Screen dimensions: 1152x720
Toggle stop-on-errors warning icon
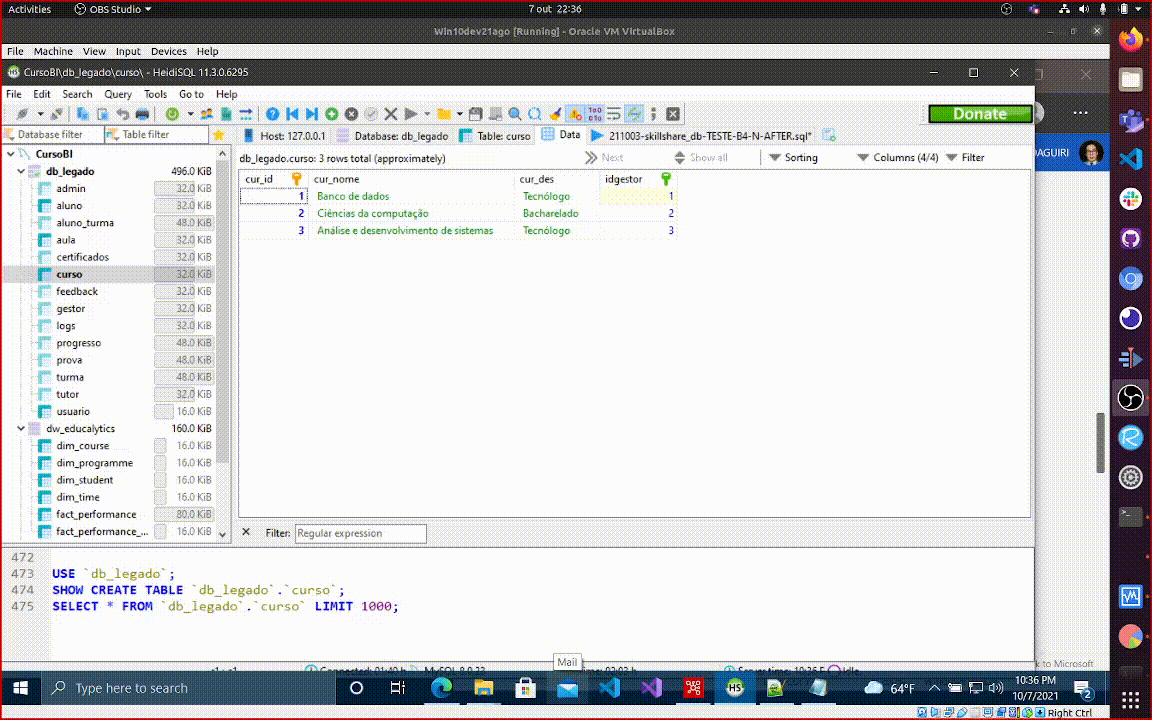click(x=575, y=114)
